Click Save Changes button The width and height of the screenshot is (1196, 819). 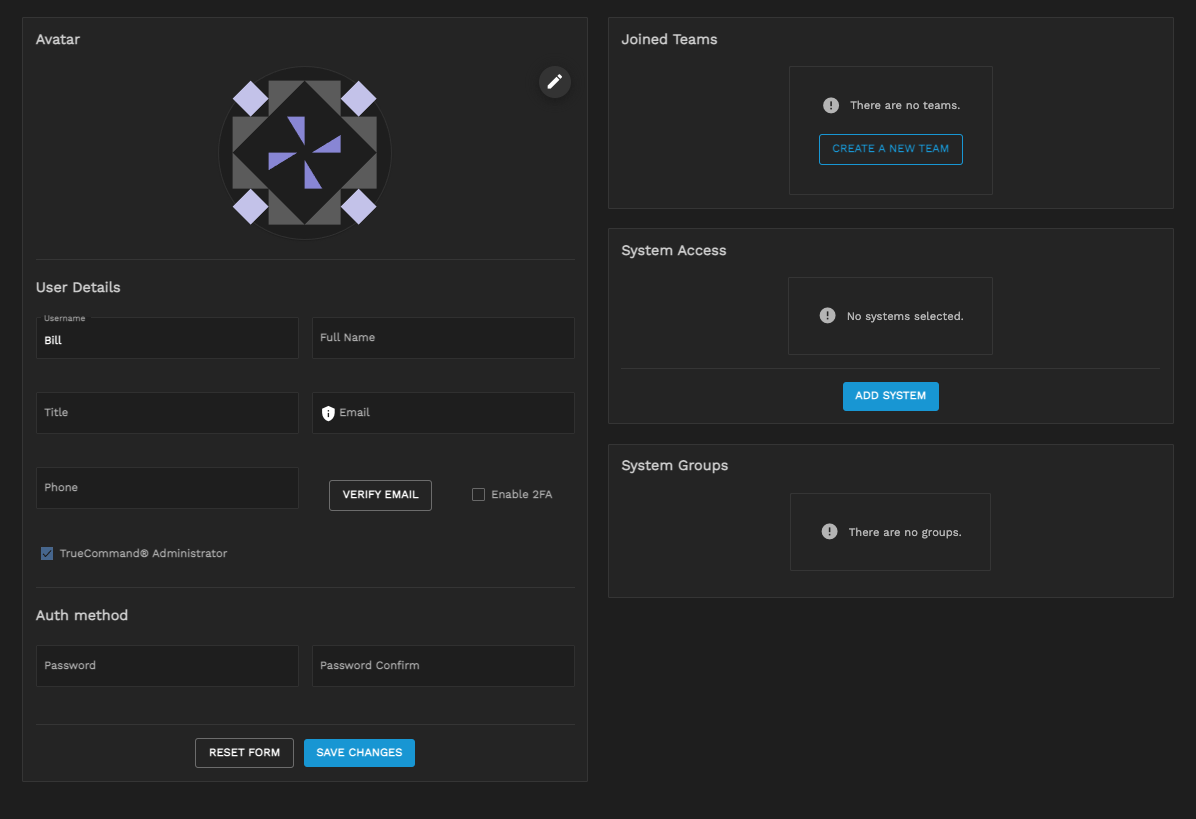(x=359, y=753)
